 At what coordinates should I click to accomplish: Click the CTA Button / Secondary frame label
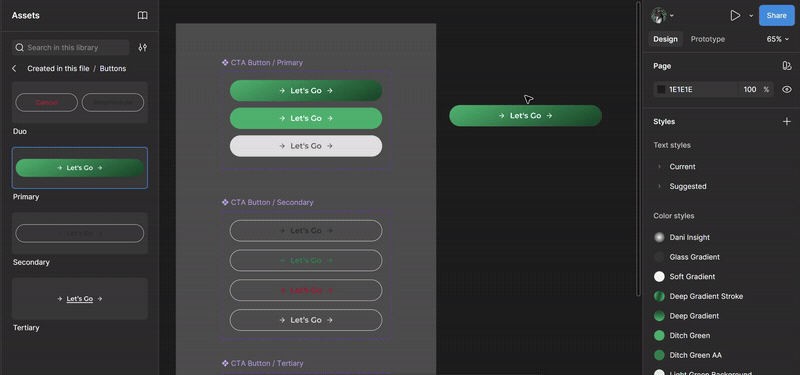click(272, 203)
